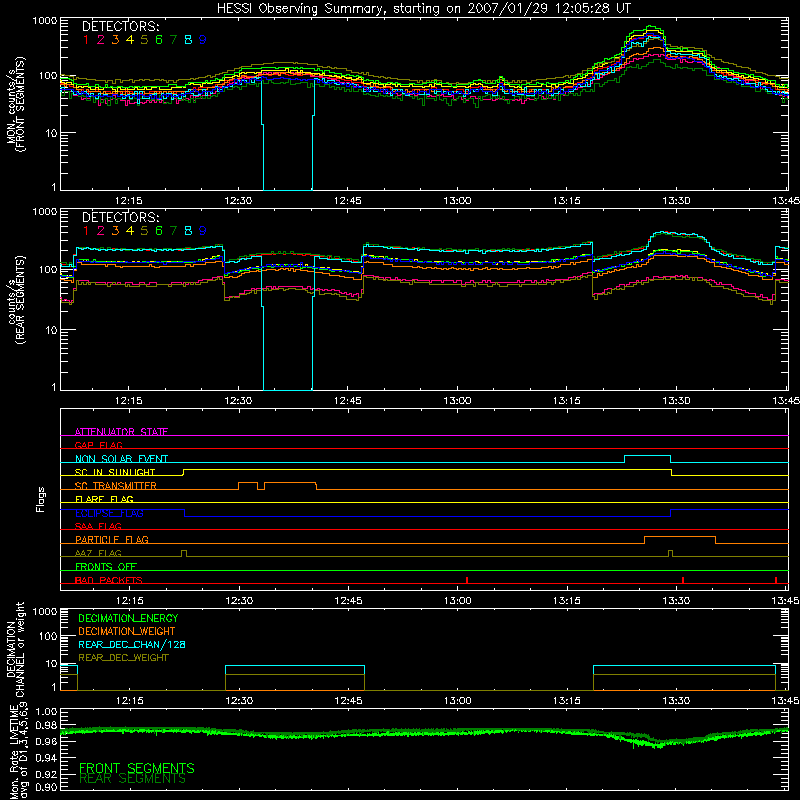Click the FRONTS OFF flag label

tap(106, 566)
